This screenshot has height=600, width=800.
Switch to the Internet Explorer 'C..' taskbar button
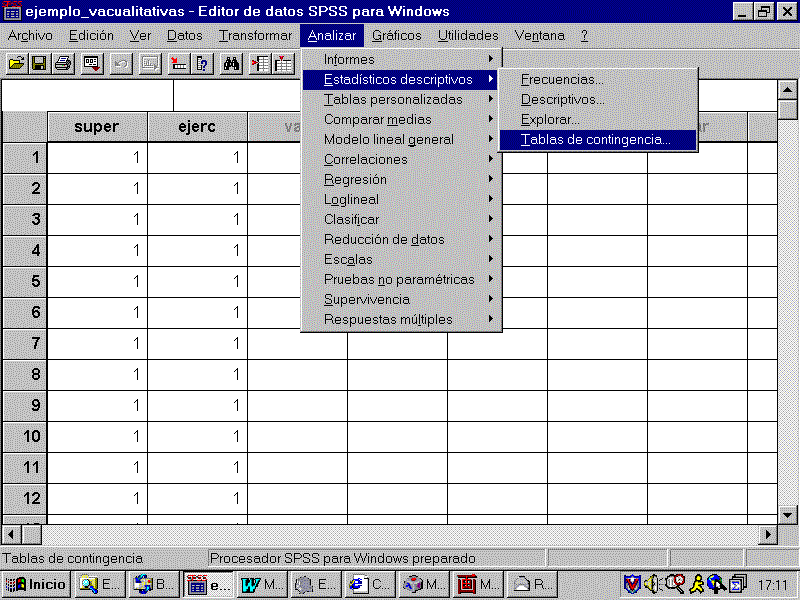click(x=369, y=584)
